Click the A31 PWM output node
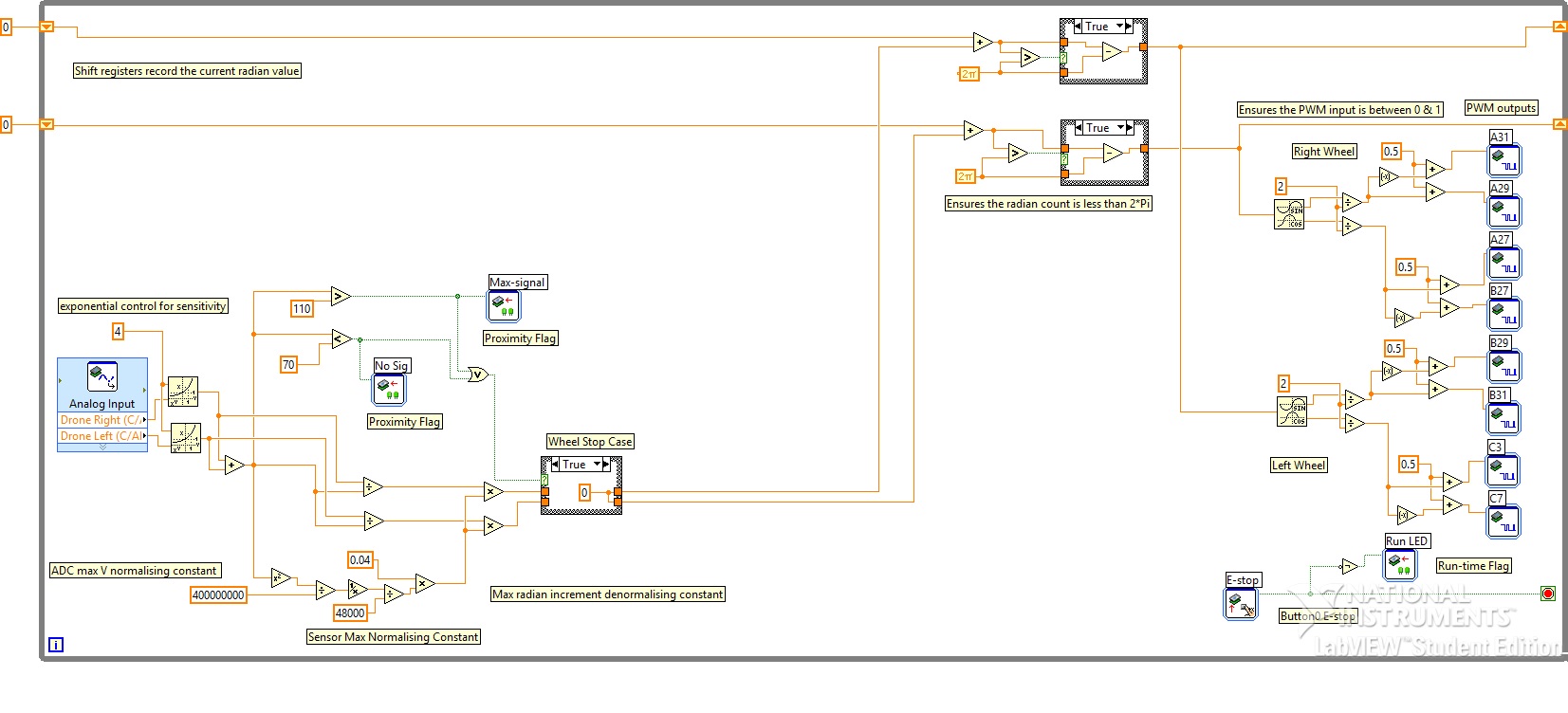1568x713 pixels. coord(1503,160)
